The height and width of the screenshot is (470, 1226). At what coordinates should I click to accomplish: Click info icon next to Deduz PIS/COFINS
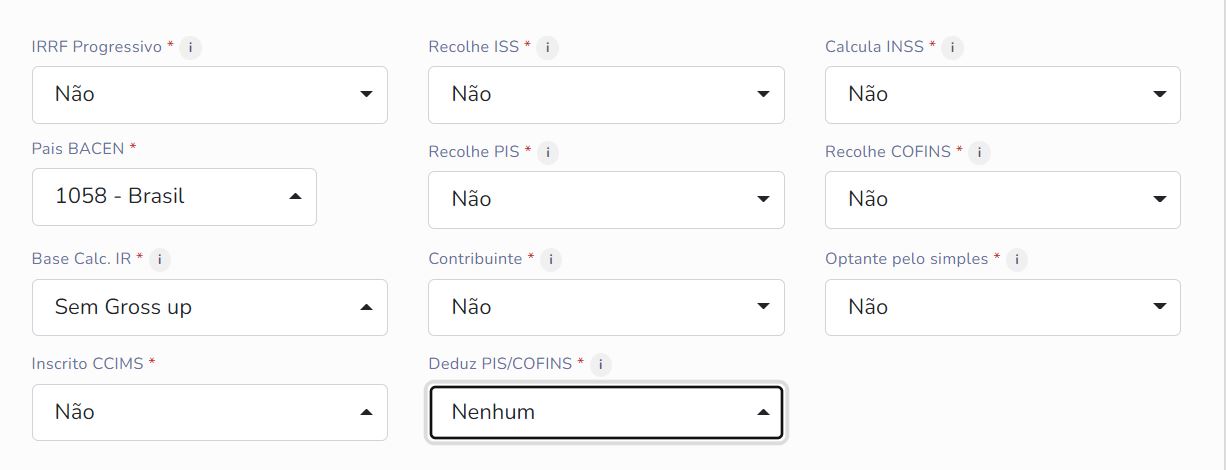pos(600,364)
